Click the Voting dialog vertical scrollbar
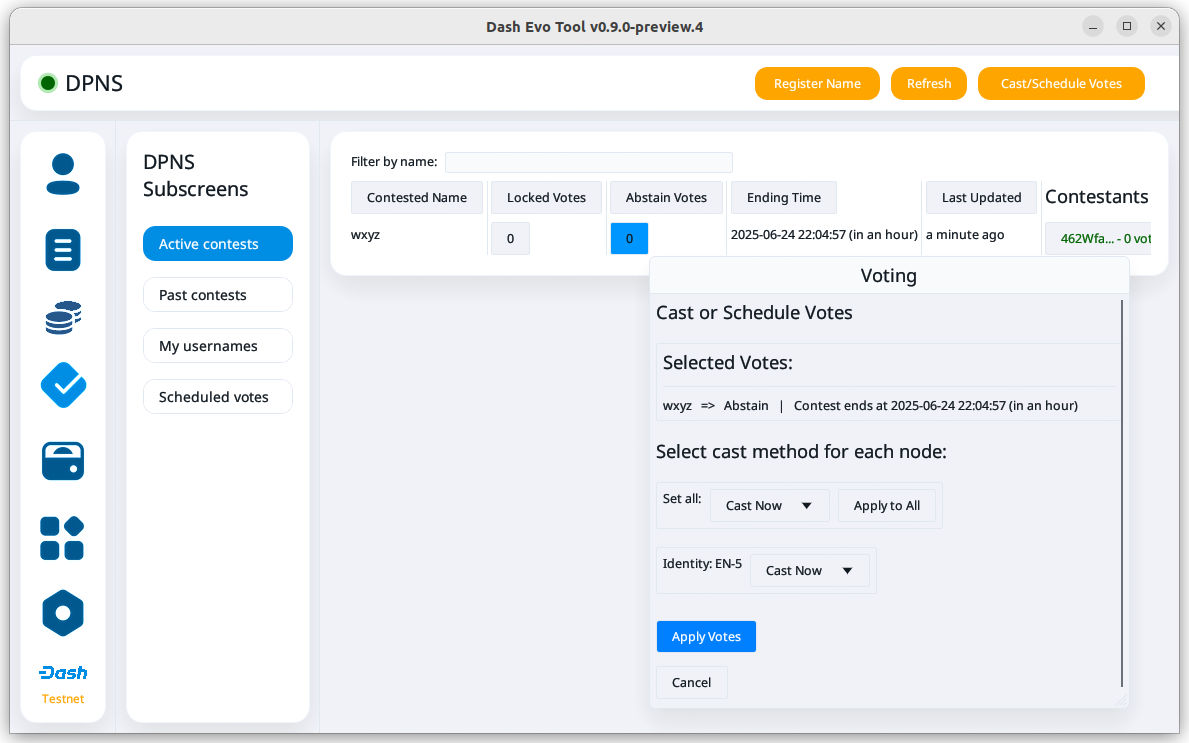1189x743 pixels. [x=1122, y=490]
